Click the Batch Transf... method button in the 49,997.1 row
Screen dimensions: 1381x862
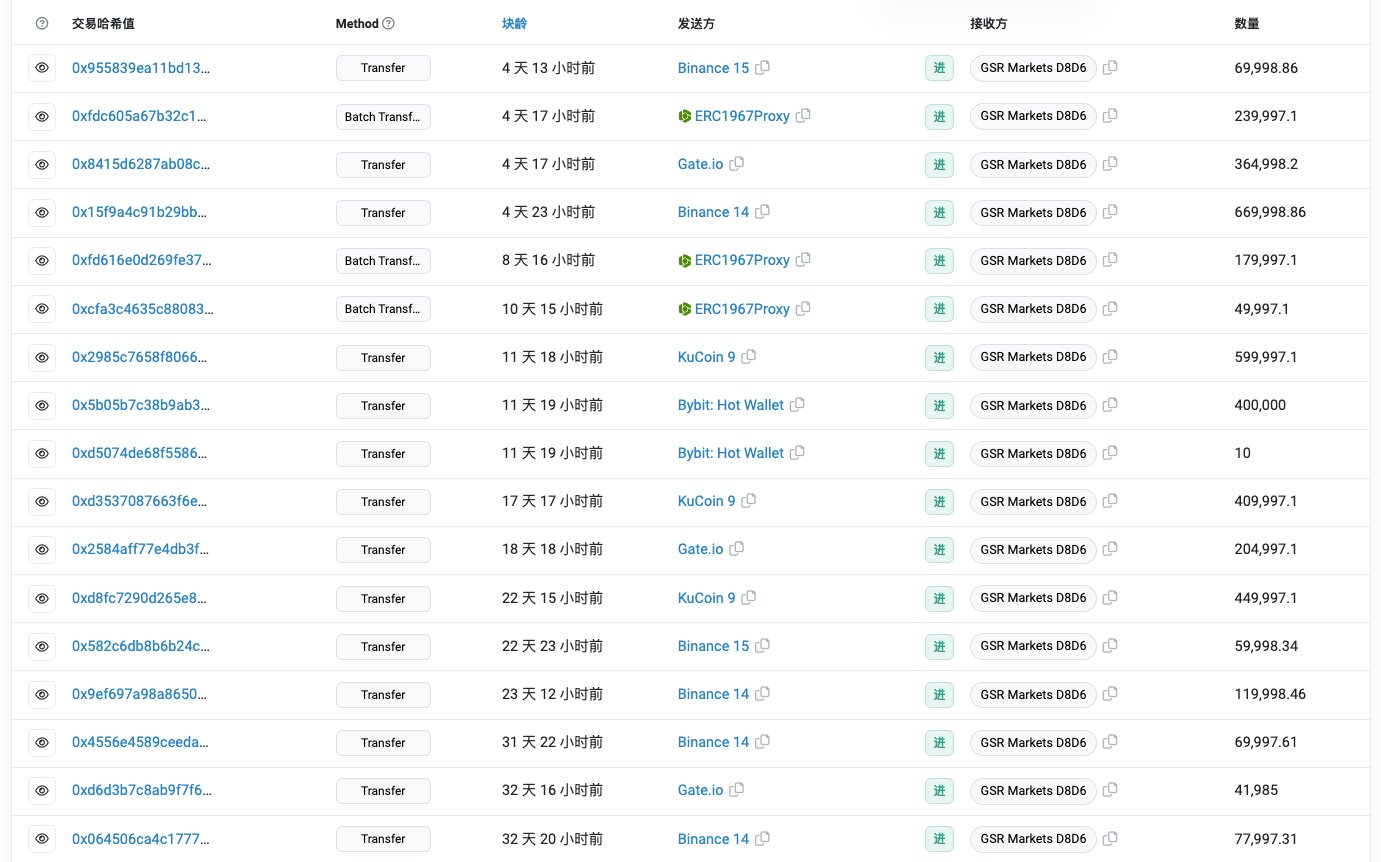point(383,309)
